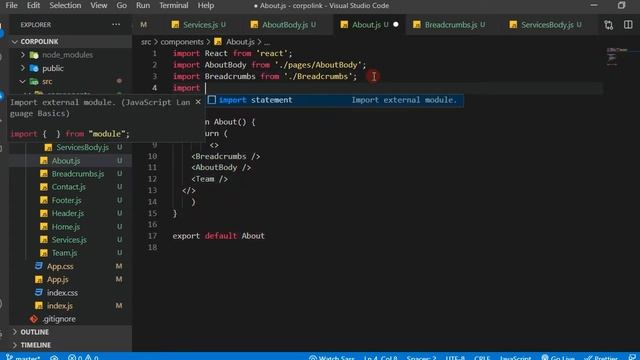Open errors and warnings problems count
The height and width of the screenshot is (360, 640).
(x=83, y=357)
